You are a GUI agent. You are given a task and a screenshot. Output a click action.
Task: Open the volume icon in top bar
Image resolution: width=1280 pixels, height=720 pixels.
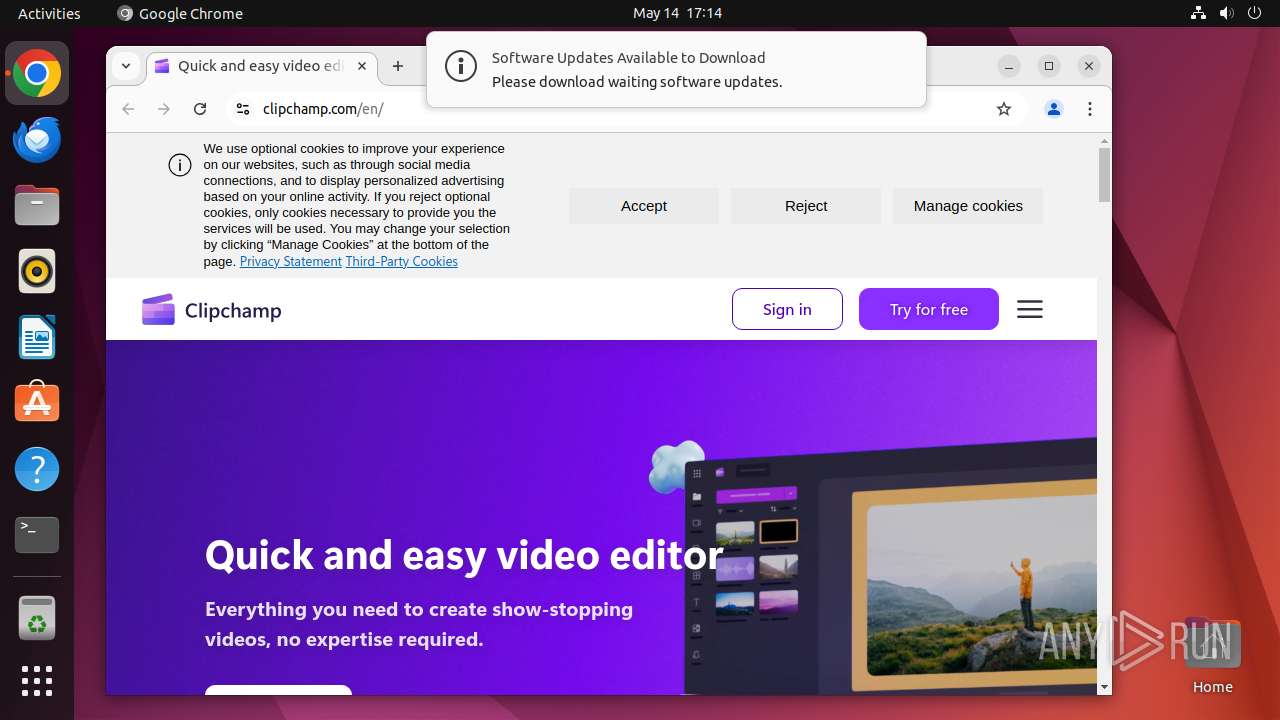pos(1226,13)
